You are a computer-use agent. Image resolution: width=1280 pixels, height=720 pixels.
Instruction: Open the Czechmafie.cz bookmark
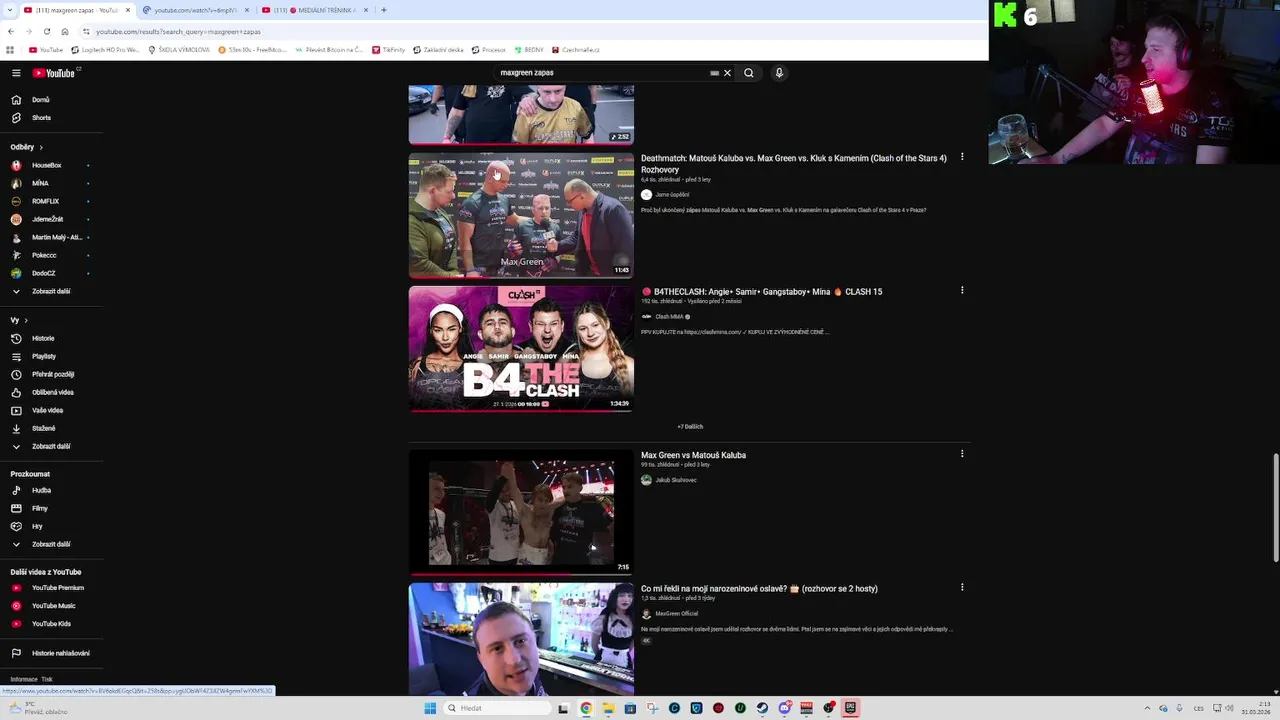[576, 49]
